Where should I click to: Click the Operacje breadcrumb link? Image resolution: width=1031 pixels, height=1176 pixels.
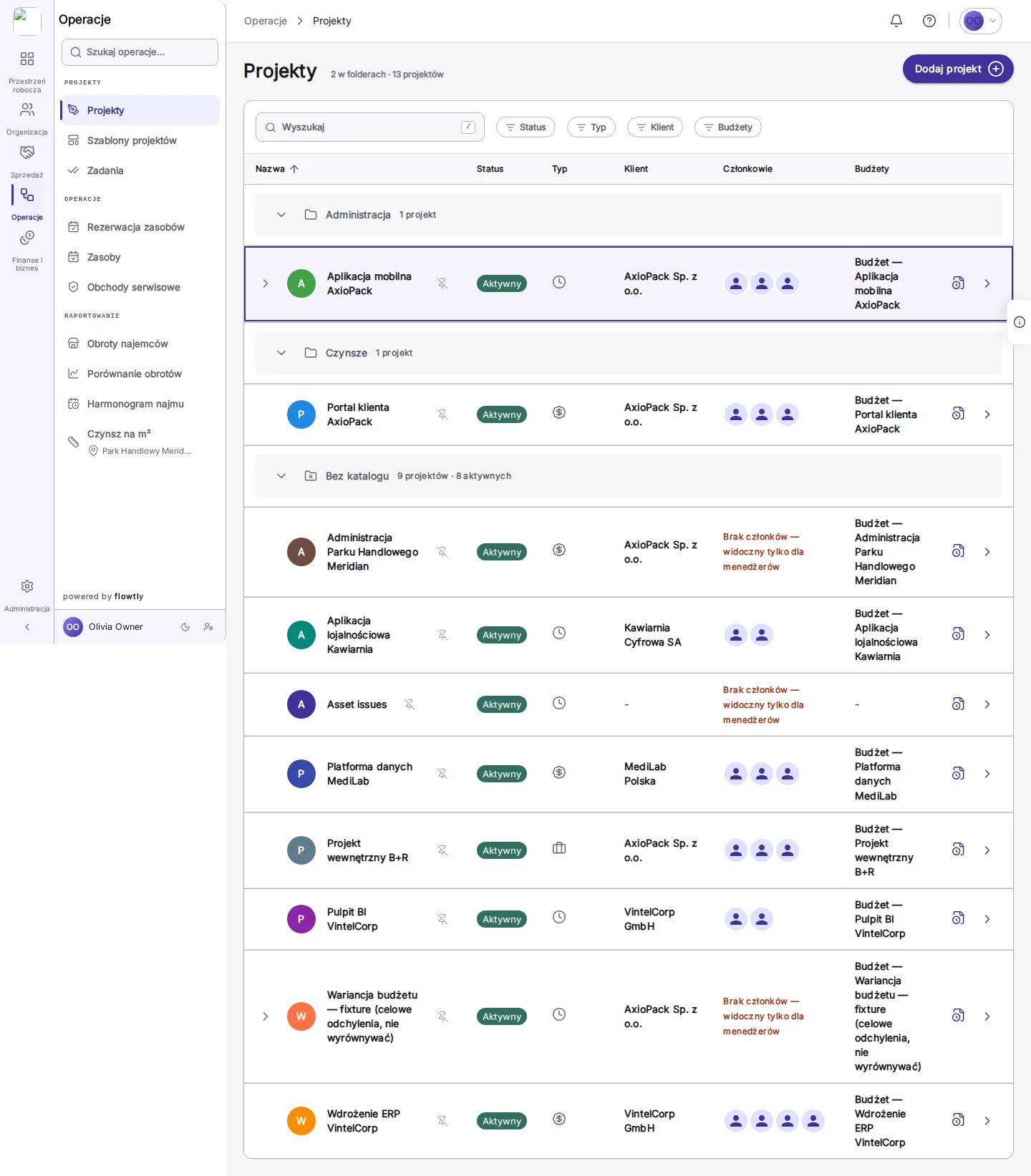click(266, 21)
